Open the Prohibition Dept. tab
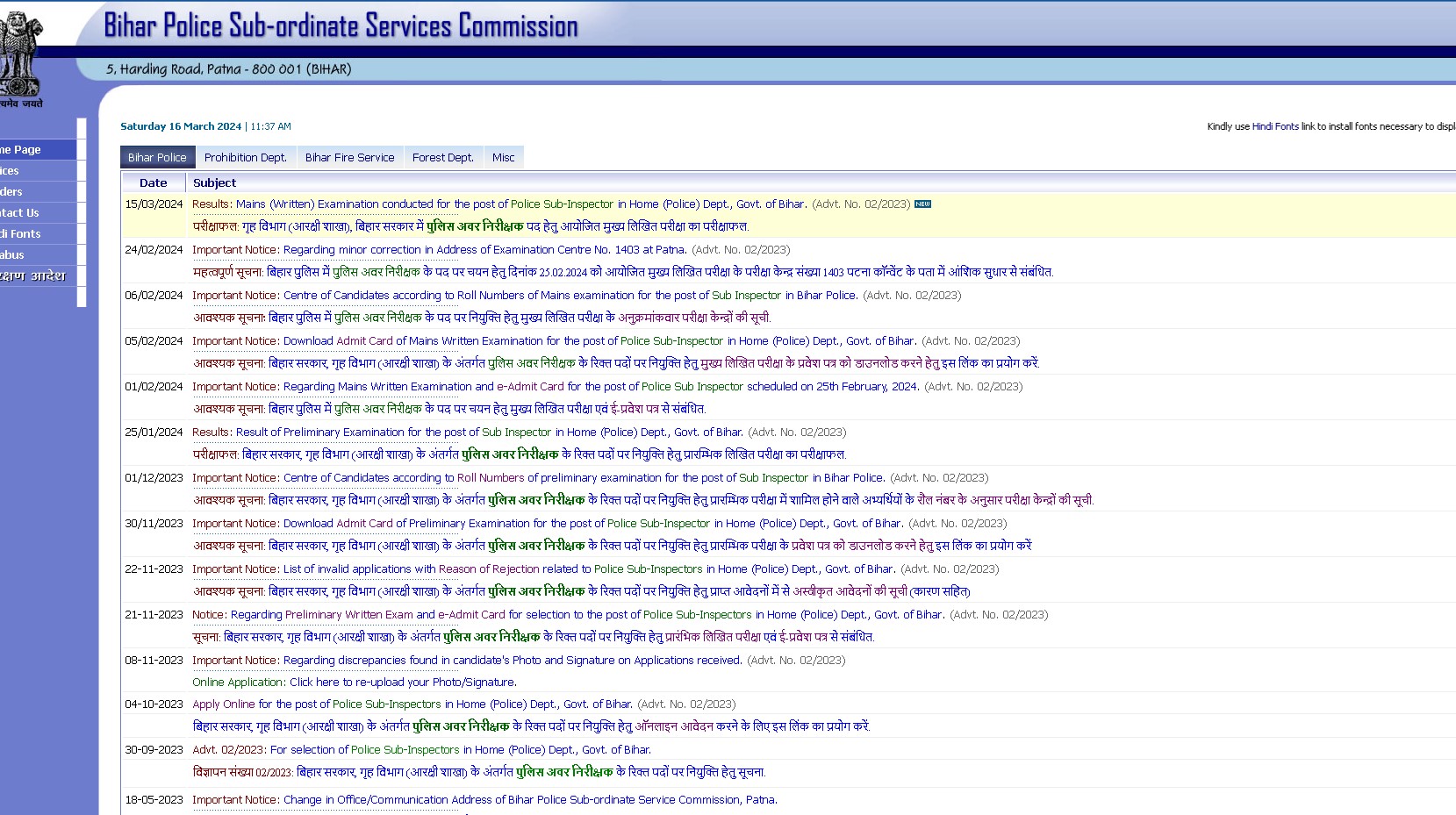This screenshot has width=1456, height=815. [x=245, y=157]
